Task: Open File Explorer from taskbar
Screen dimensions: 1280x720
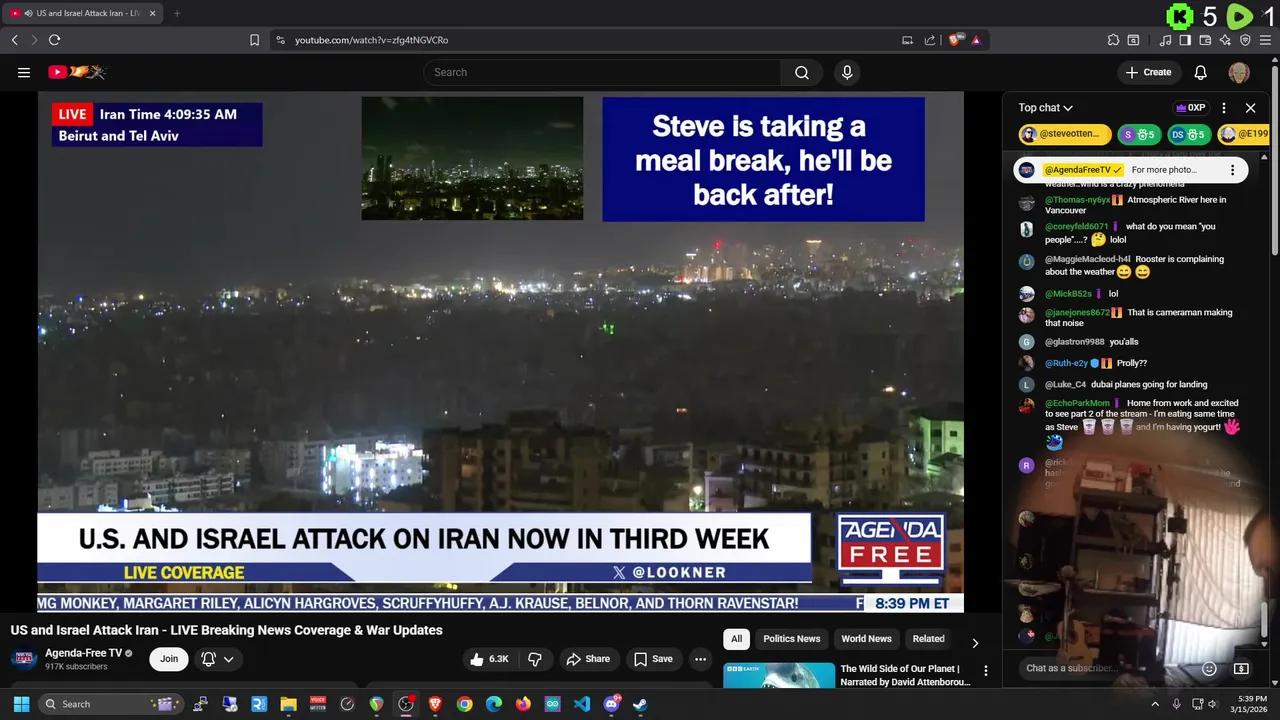Action: [x=288, y=704]
